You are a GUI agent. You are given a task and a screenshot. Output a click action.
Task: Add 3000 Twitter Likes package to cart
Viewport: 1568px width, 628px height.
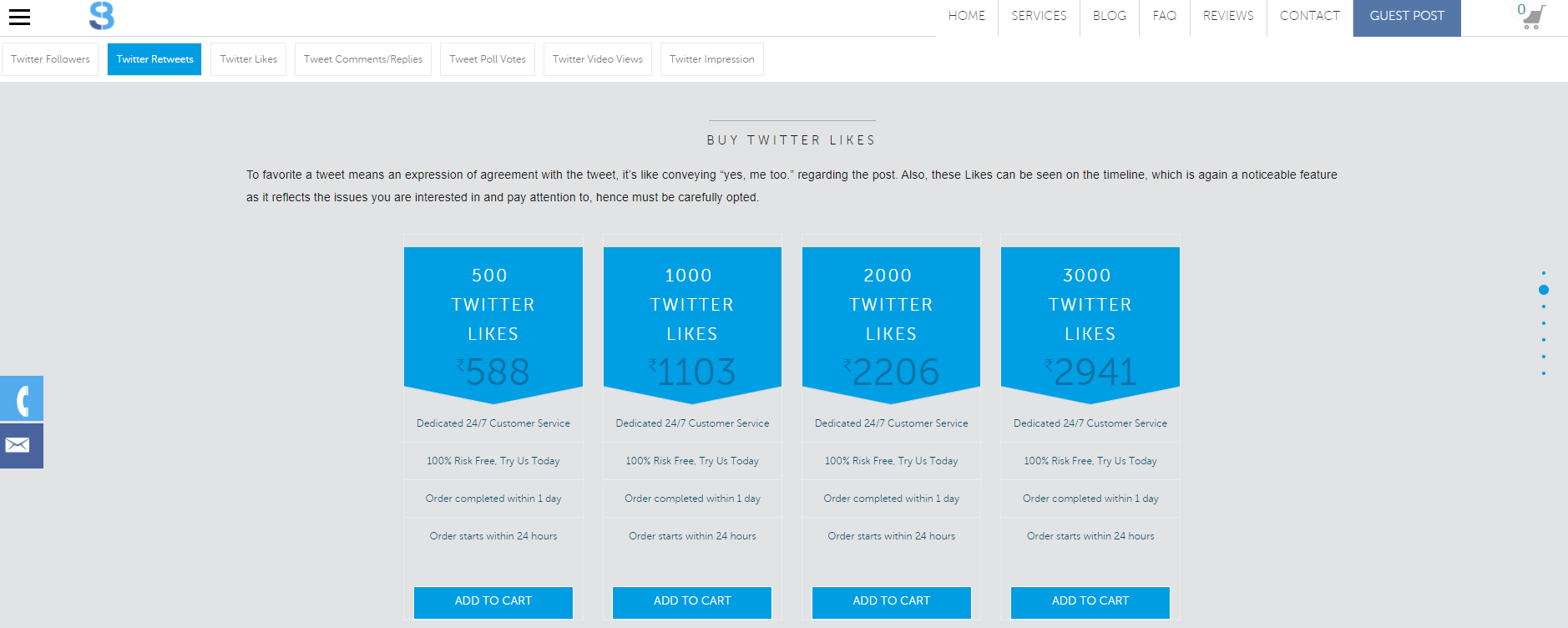click(x=1090, y=602)
